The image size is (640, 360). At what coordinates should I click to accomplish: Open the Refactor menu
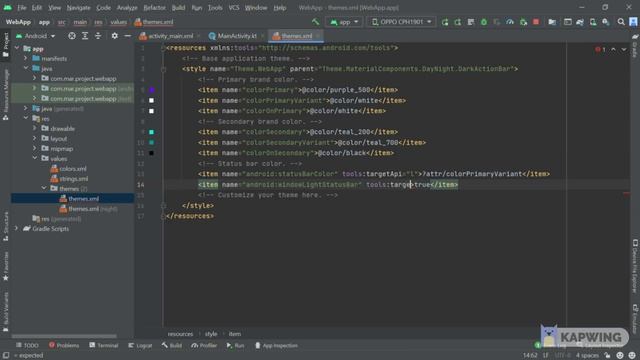point(154,8)
